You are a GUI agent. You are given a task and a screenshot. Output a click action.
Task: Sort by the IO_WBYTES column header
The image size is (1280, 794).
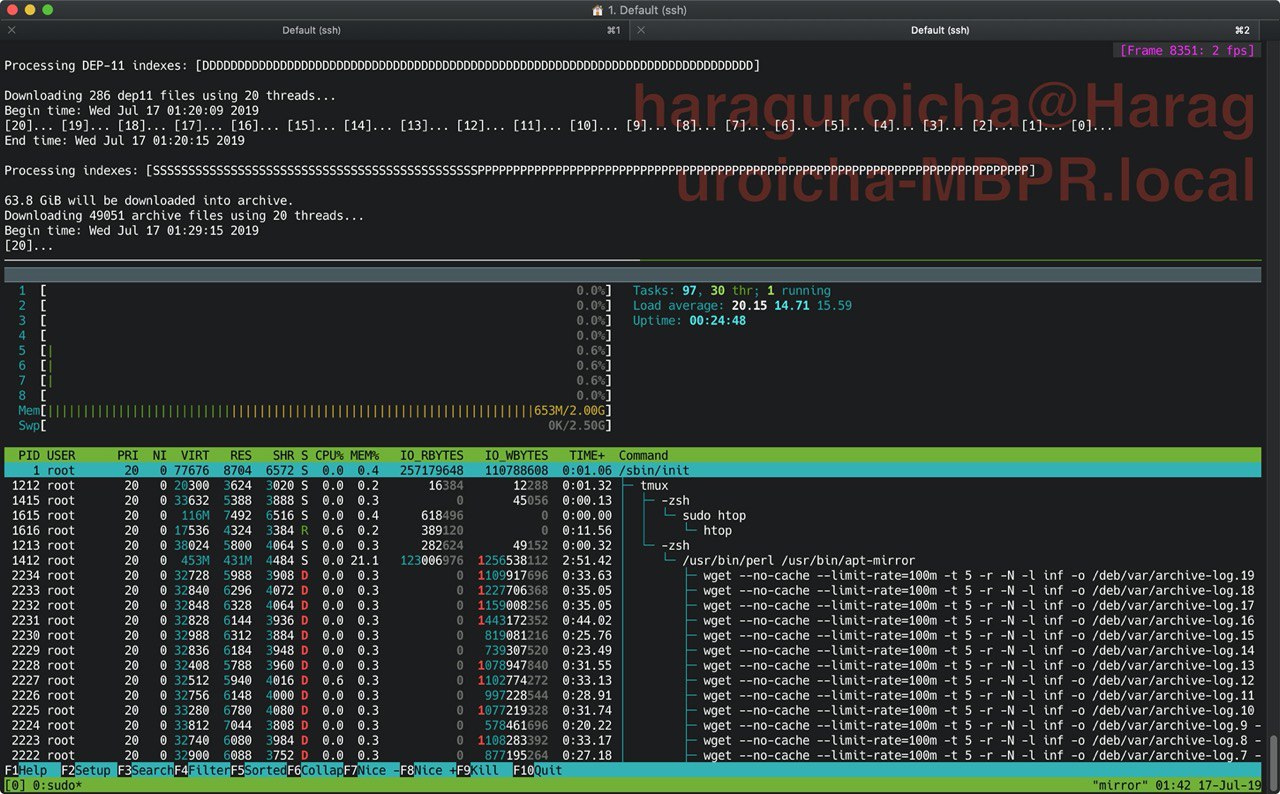pos(516,455)
